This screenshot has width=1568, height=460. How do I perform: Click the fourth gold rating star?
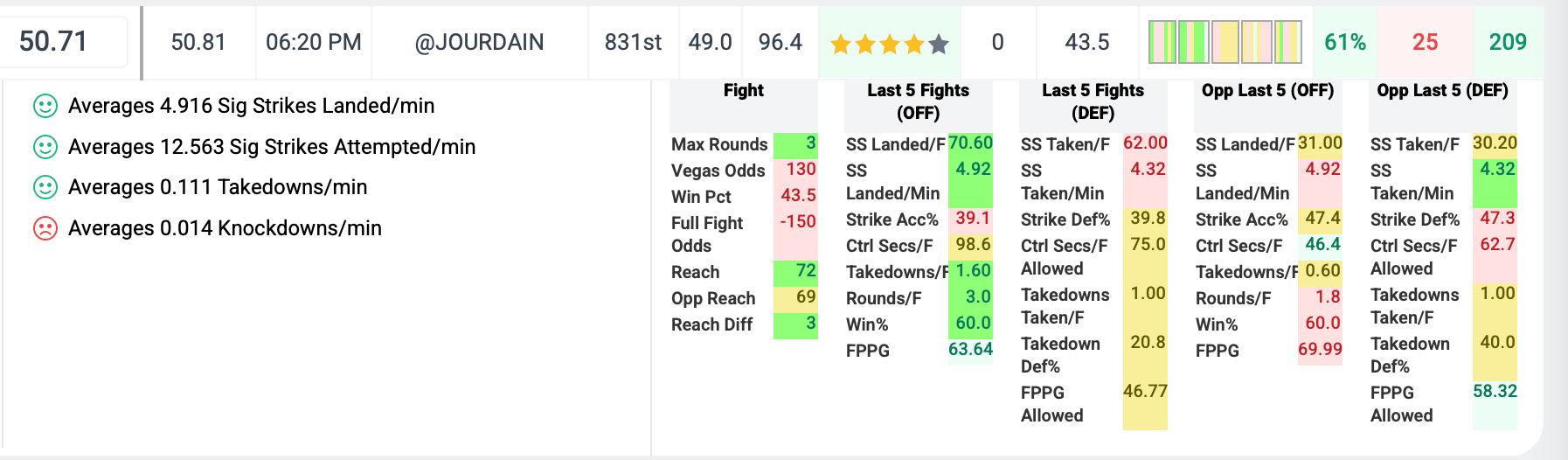point(914,44)
